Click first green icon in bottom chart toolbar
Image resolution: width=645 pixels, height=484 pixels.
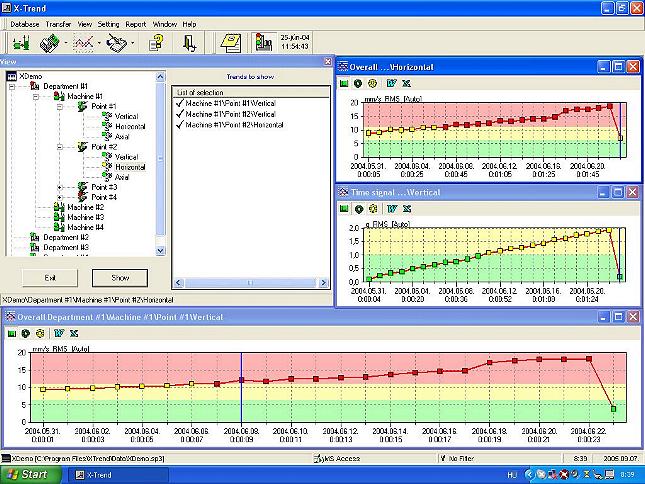11,333
